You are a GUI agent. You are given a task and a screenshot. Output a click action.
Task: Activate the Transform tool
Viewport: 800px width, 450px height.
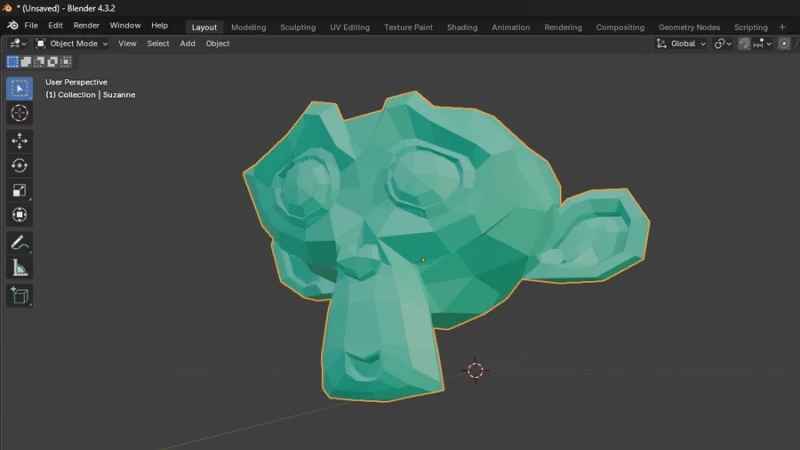click(x=19, y=215)
